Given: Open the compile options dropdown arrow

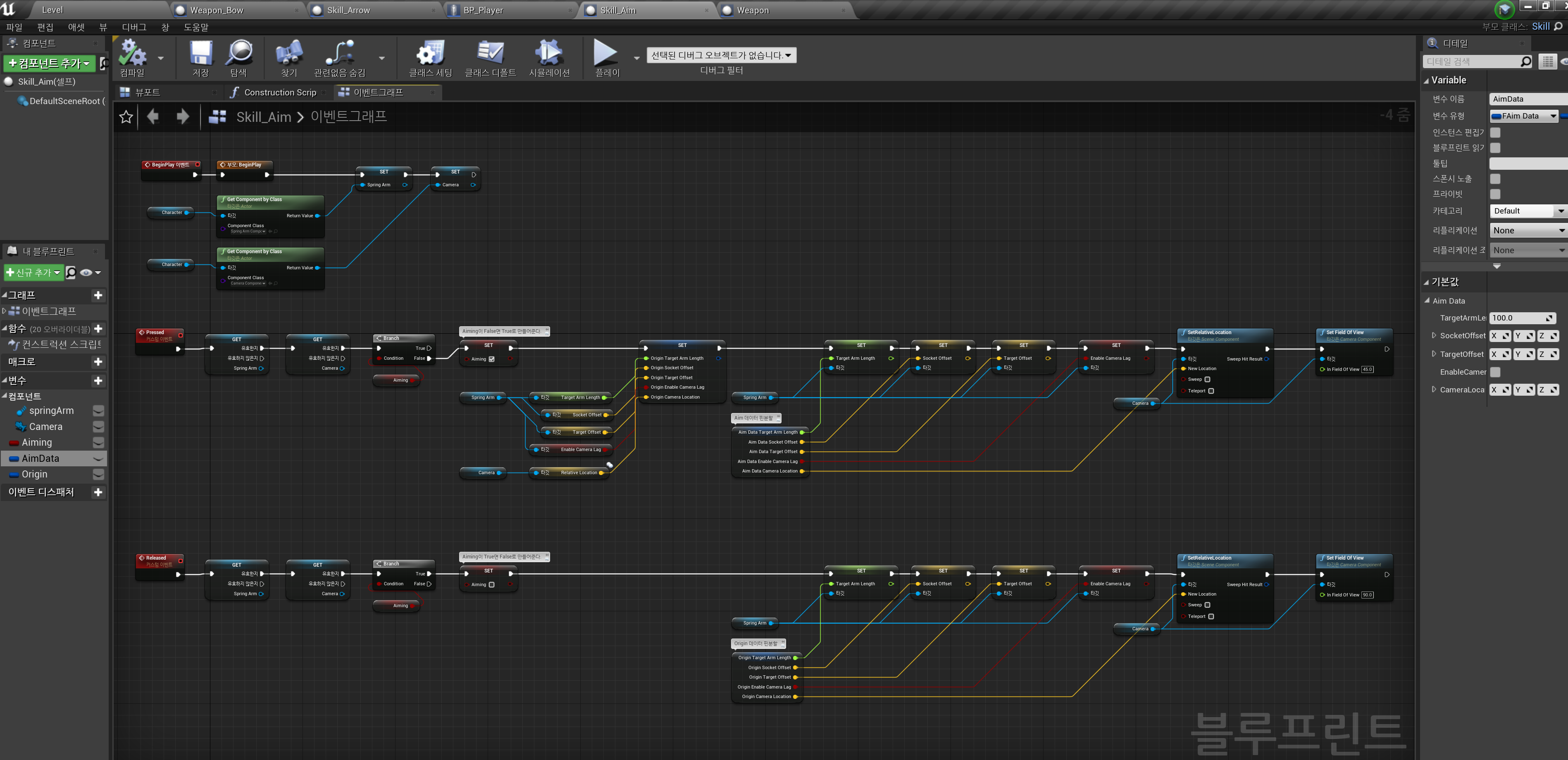Looking at the screenshot, I should tap(161, 58).
